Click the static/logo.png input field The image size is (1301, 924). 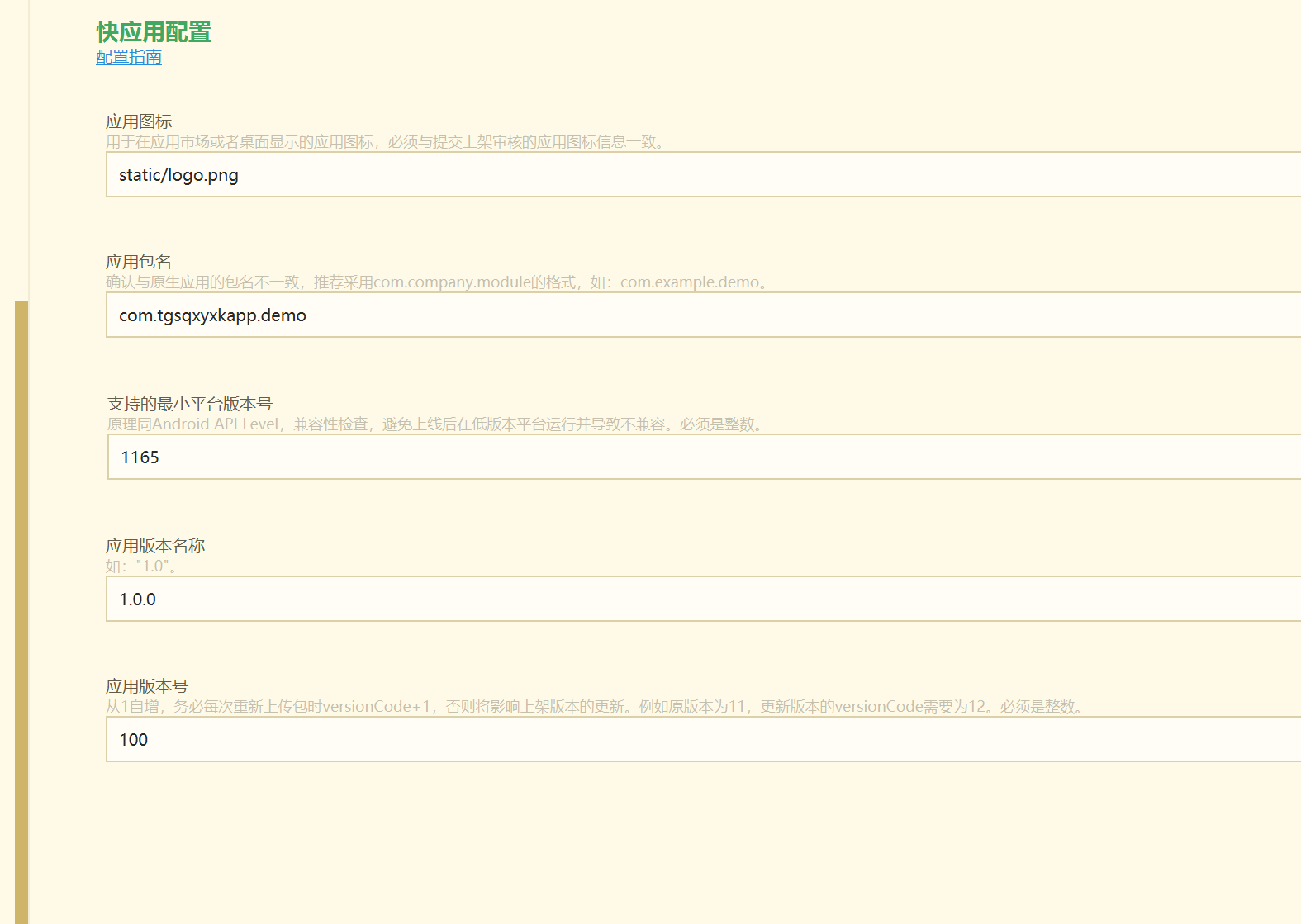tap(704, 174)
